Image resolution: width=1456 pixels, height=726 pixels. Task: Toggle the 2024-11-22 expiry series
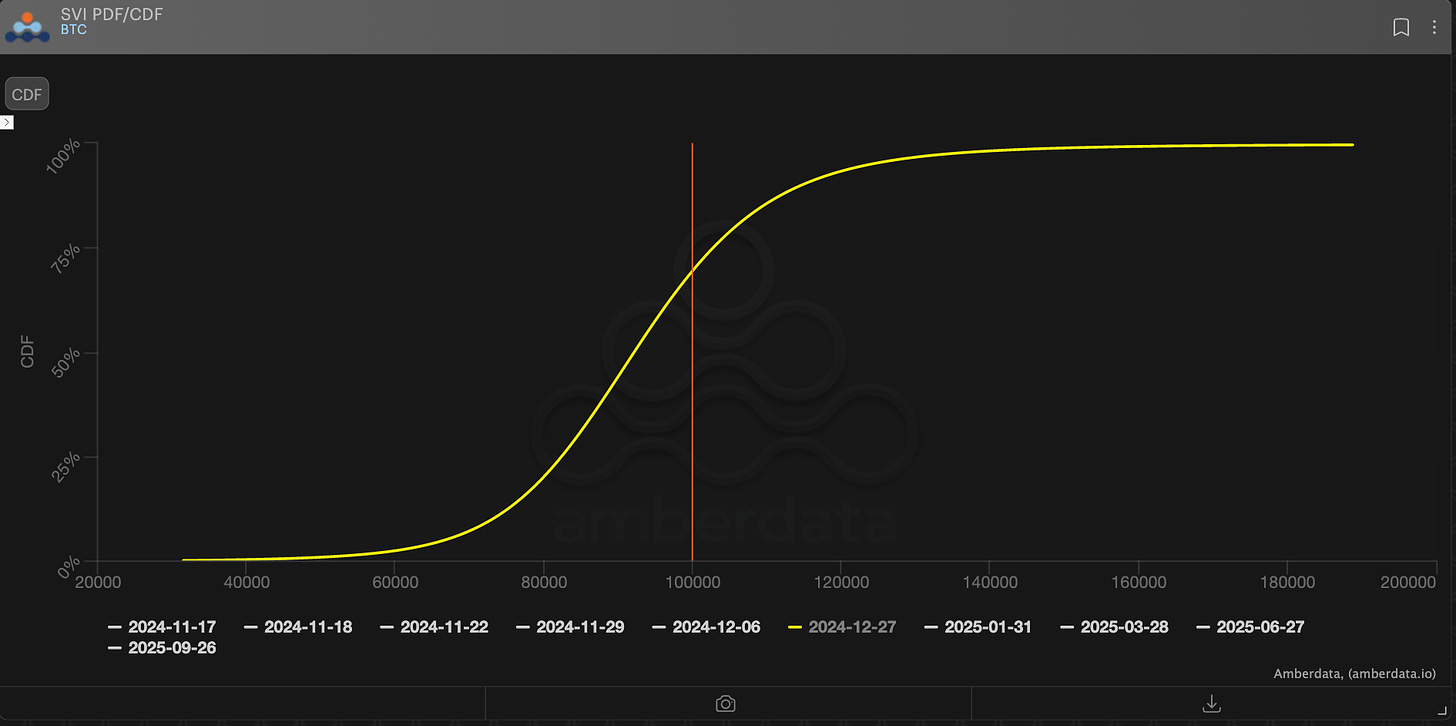tap(434, 627)
